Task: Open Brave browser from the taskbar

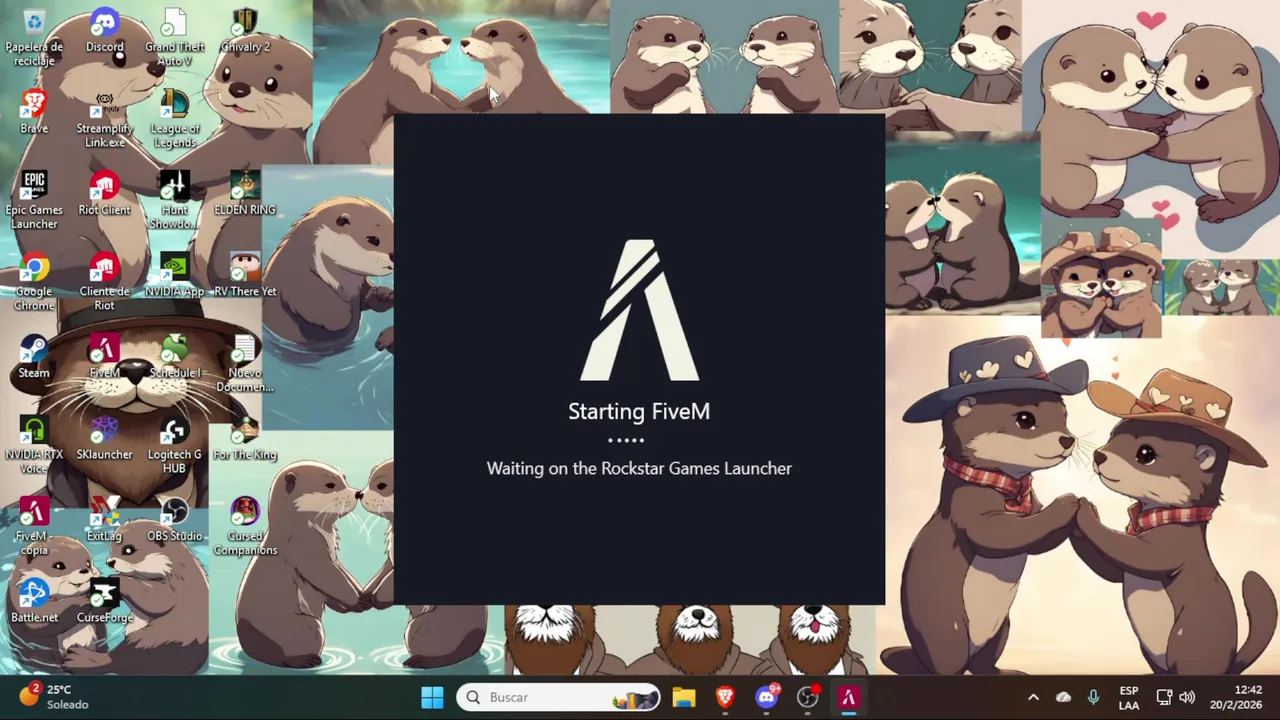Action: (725, 697)
